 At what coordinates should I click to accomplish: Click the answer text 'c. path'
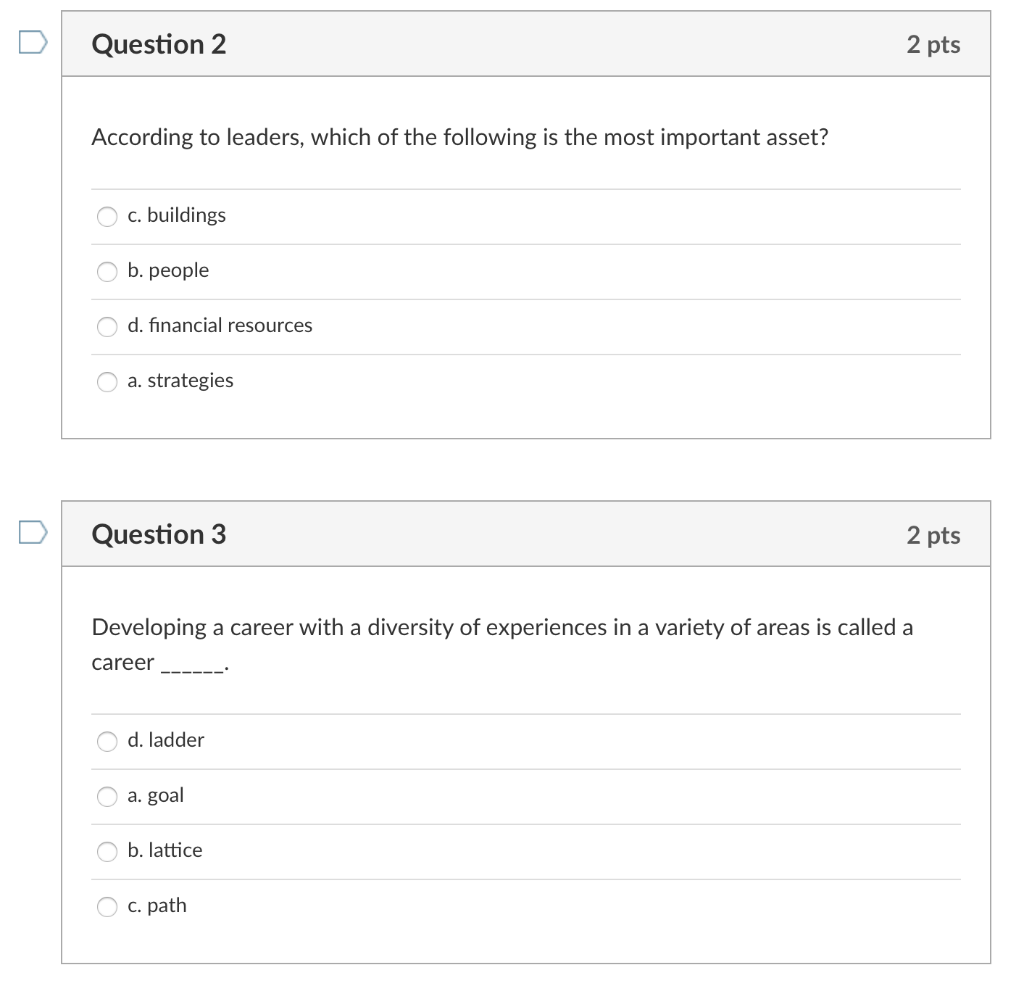pyautogui.click(x=157, y=906)
